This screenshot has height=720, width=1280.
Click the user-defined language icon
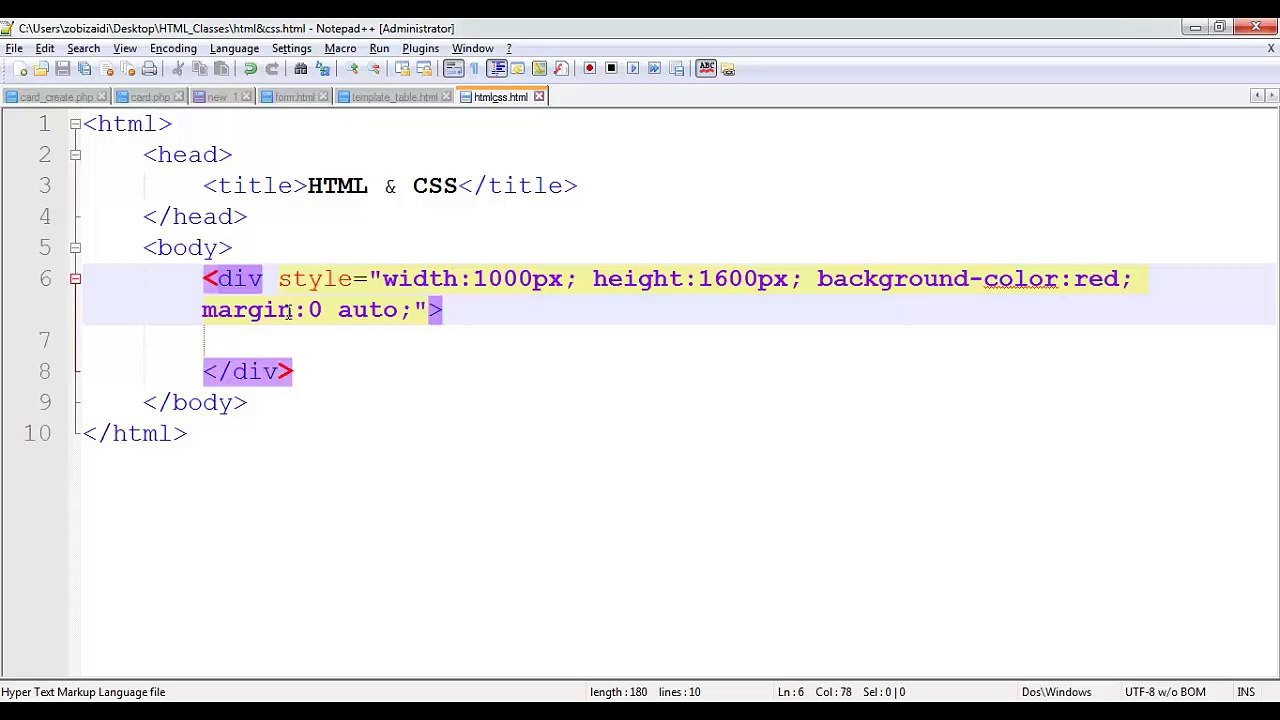(518, 68)
